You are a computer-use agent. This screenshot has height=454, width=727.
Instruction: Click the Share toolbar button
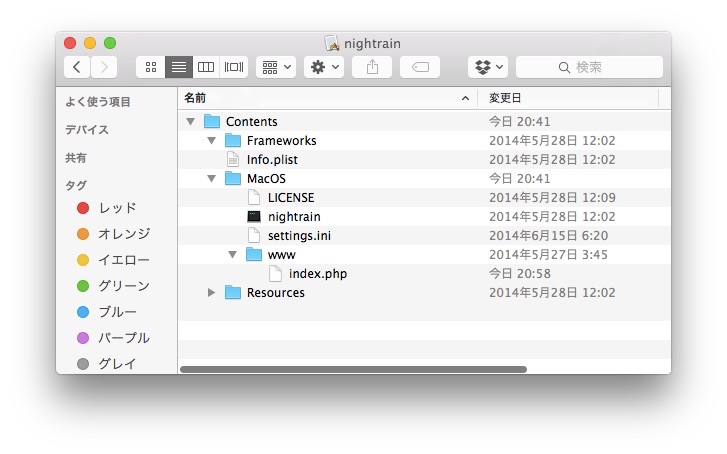coord(372,67)
